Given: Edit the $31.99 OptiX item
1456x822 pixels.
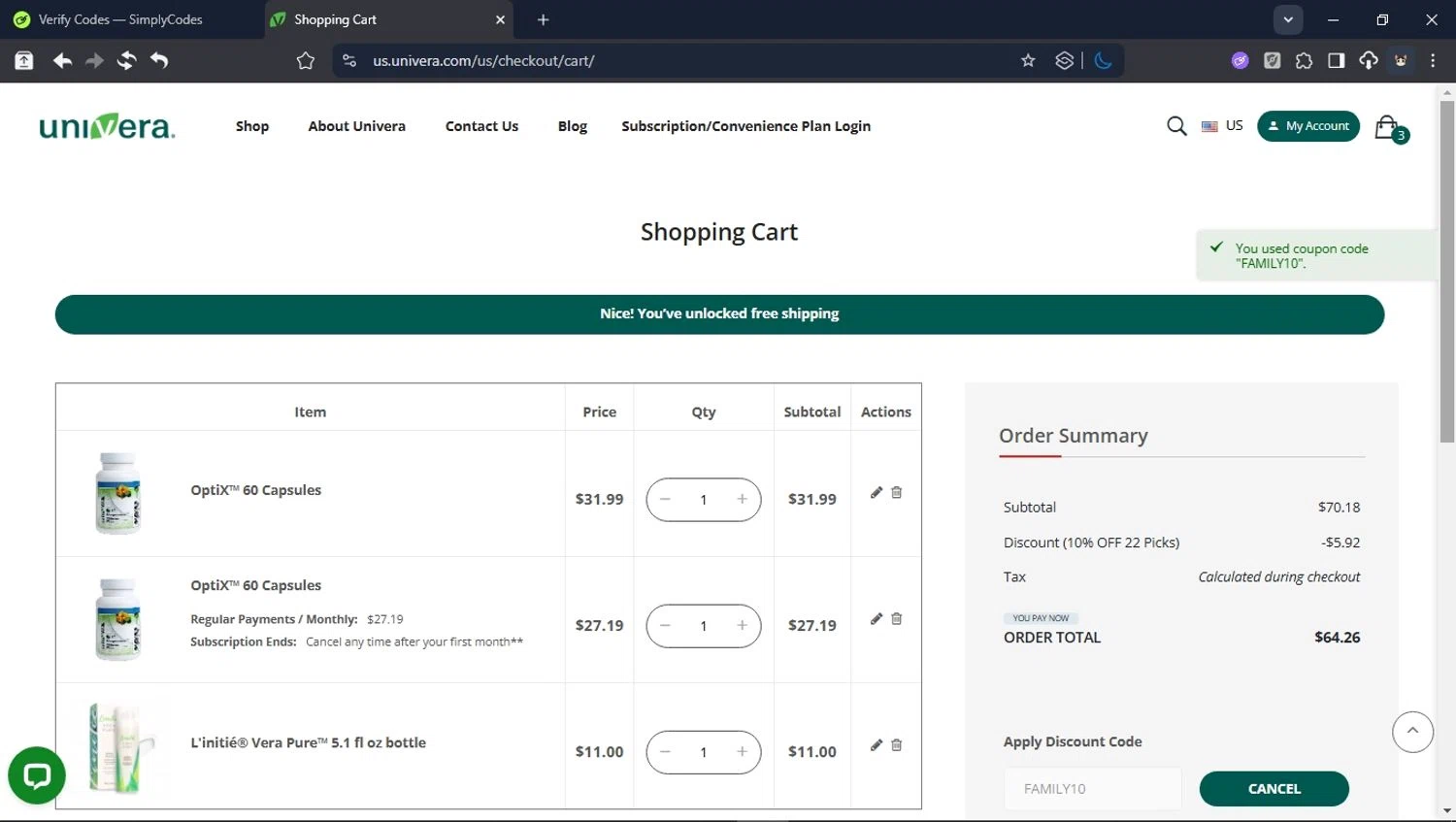Looking at the screenshot, I should pyautogui.click(x=877, y=492).
